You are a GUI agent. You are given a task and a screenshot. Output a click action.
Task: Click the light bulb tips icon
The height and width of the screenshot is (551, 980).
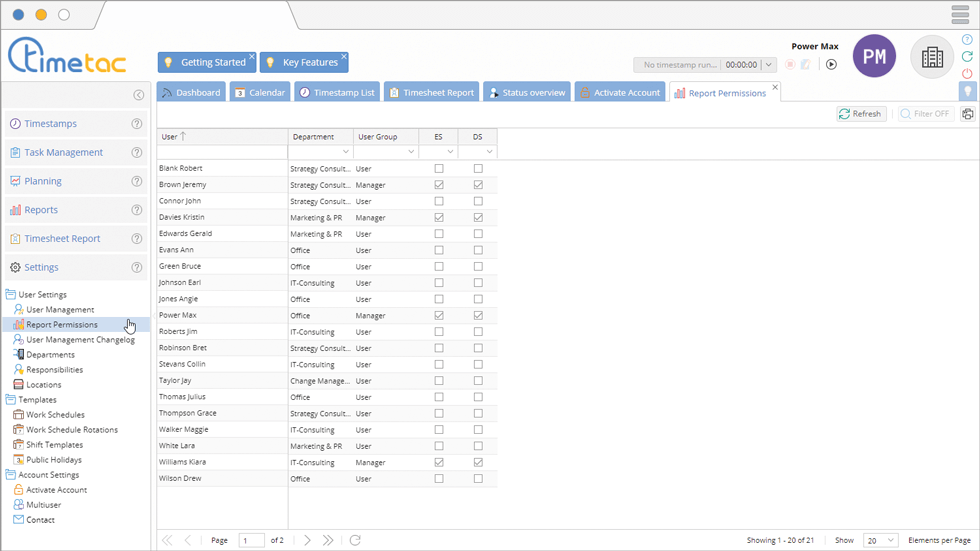(x=968, y=91)
